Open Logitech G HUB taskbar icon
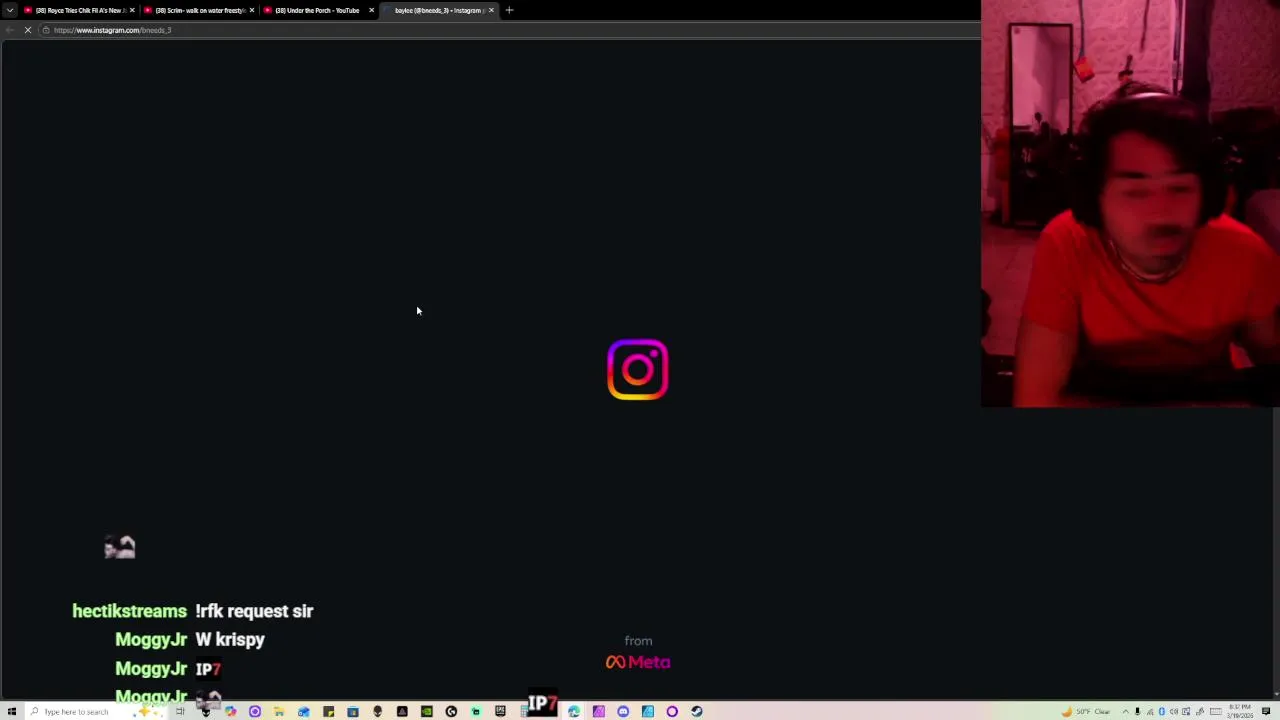 coord(451,711)
